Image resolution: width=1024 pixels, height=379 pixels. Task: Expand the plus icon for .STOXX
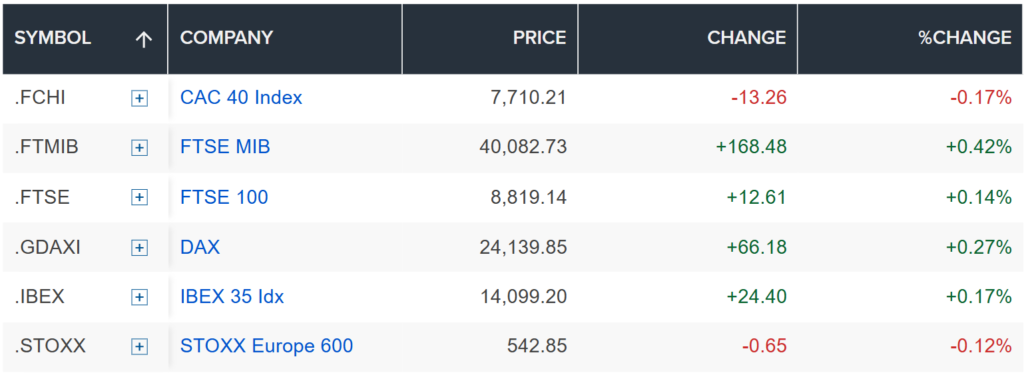(139, 346)
